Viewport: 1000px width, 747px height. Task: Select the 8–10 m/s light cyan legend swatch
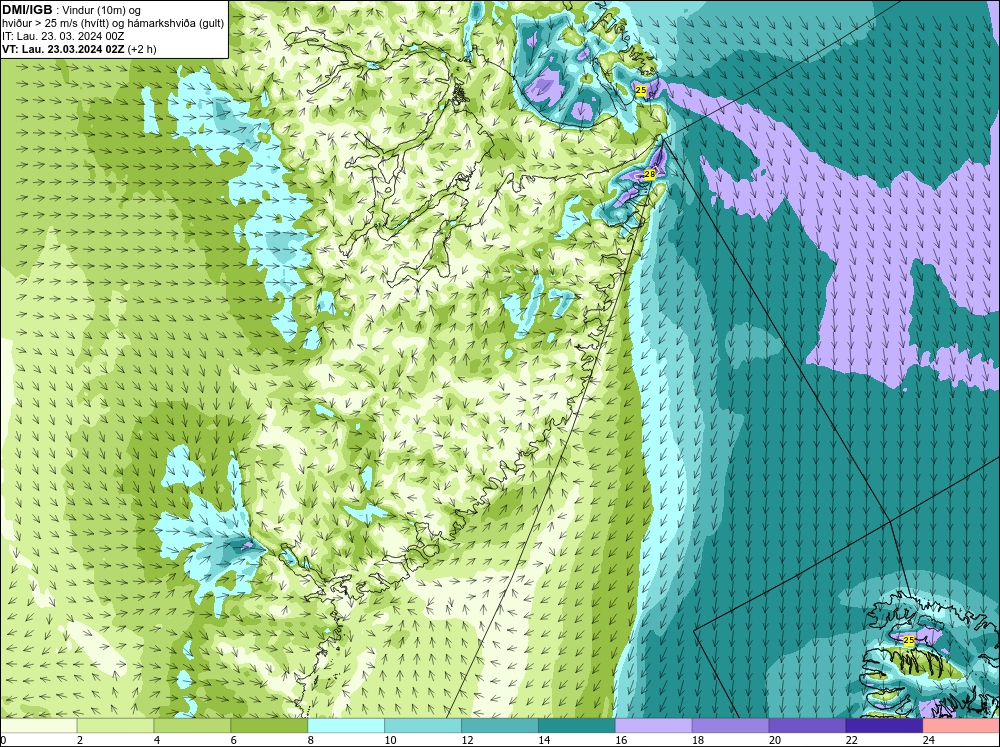(346, 726)
